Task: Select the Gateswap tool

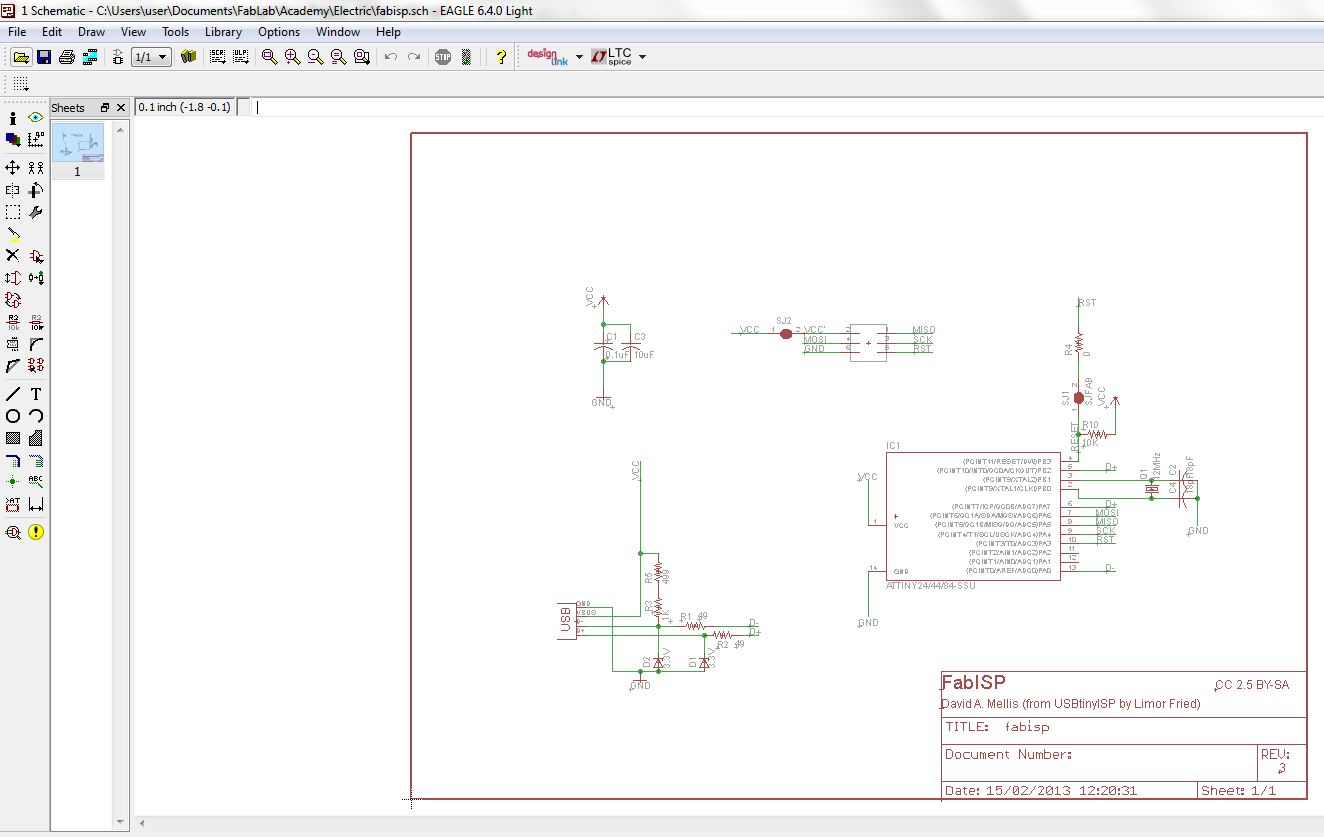Action: point(13,300)
